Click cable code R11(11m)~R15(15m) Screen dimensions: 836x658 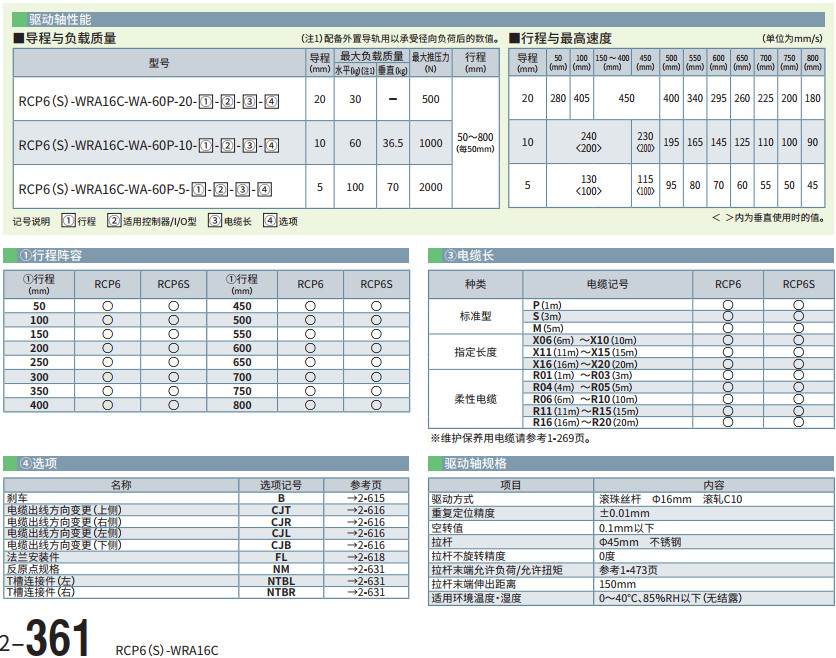coord(585,411)
